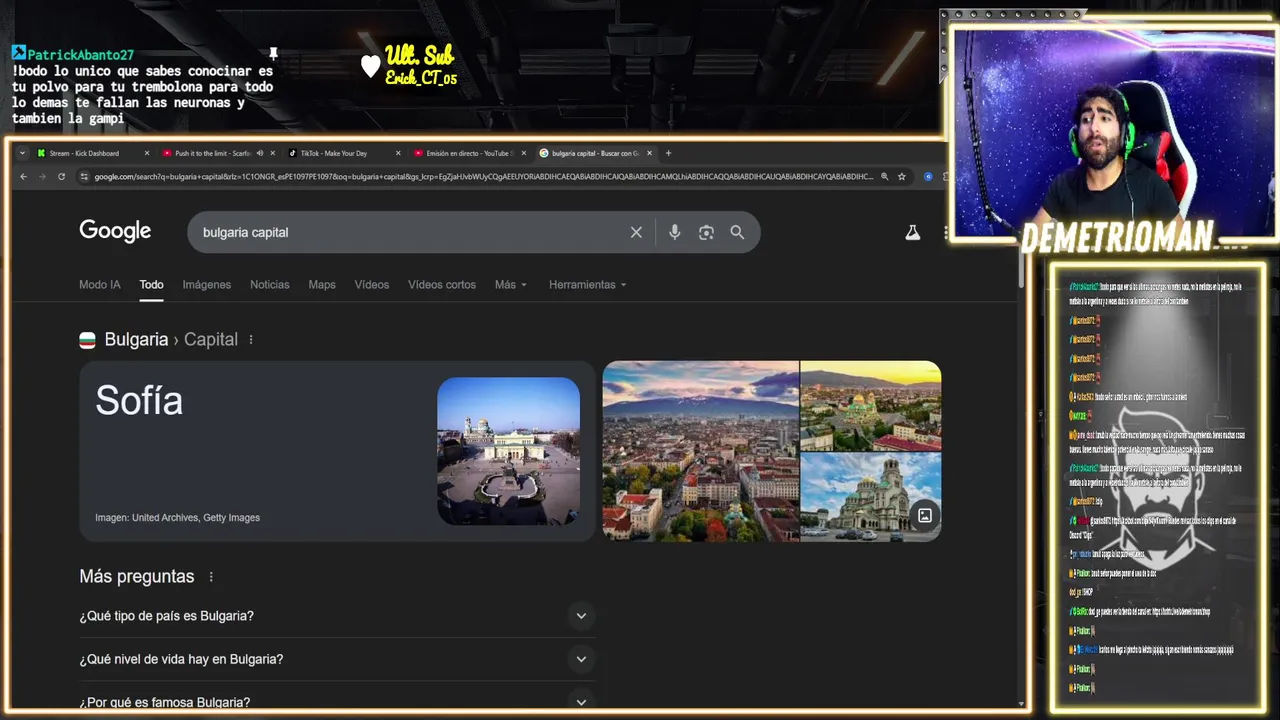
Task: Open the Imágenes results tab
Action: point(207,285)
